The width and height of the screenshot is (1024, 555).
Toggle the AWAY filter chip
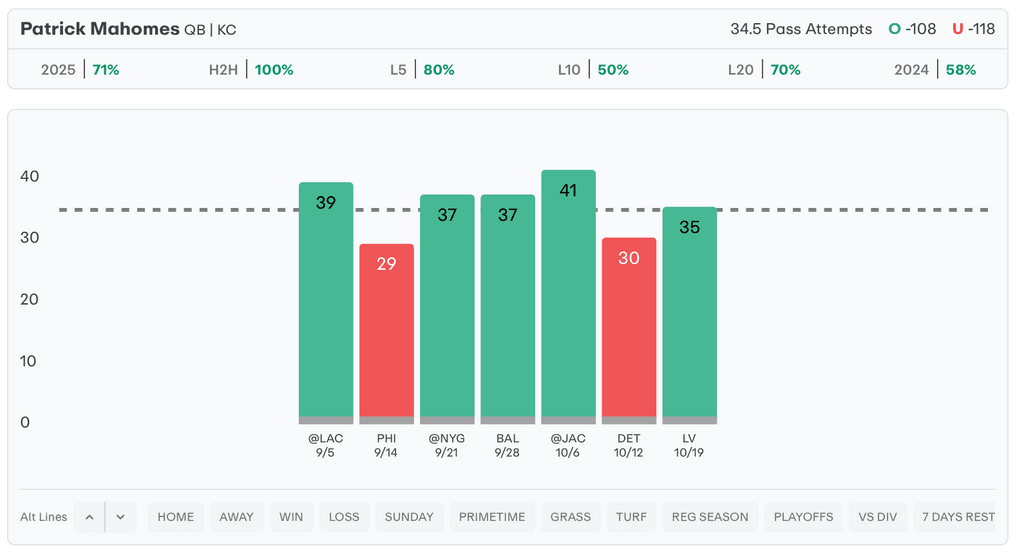[x=237, y=517]
